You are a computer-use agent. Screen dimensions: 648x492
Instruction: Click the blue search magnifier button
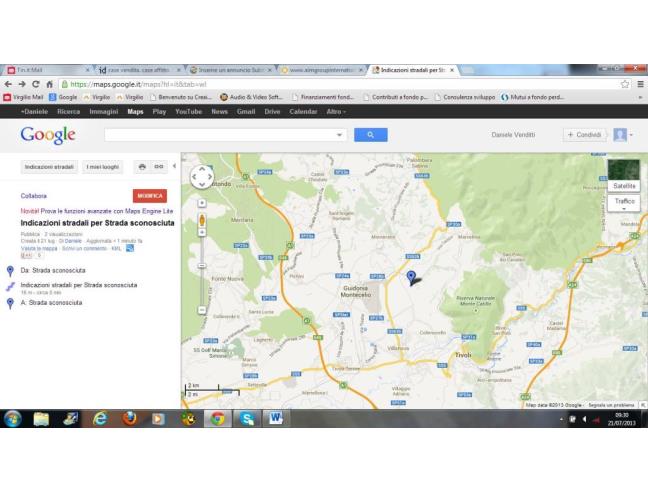coord(370,134)
